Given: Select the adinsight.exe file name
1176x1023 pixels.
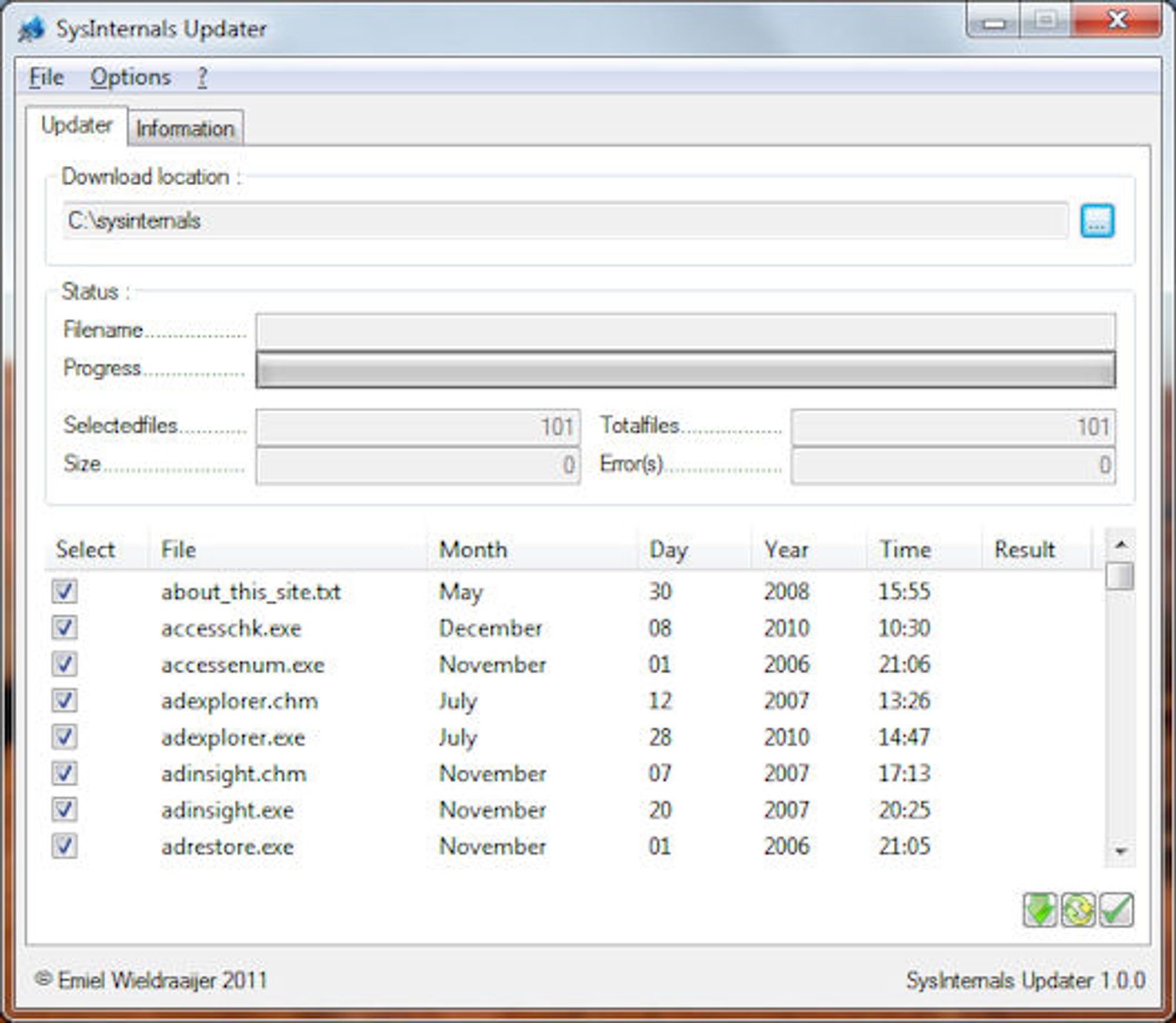Looking at the screenshot, I should [x=227, y=810].
